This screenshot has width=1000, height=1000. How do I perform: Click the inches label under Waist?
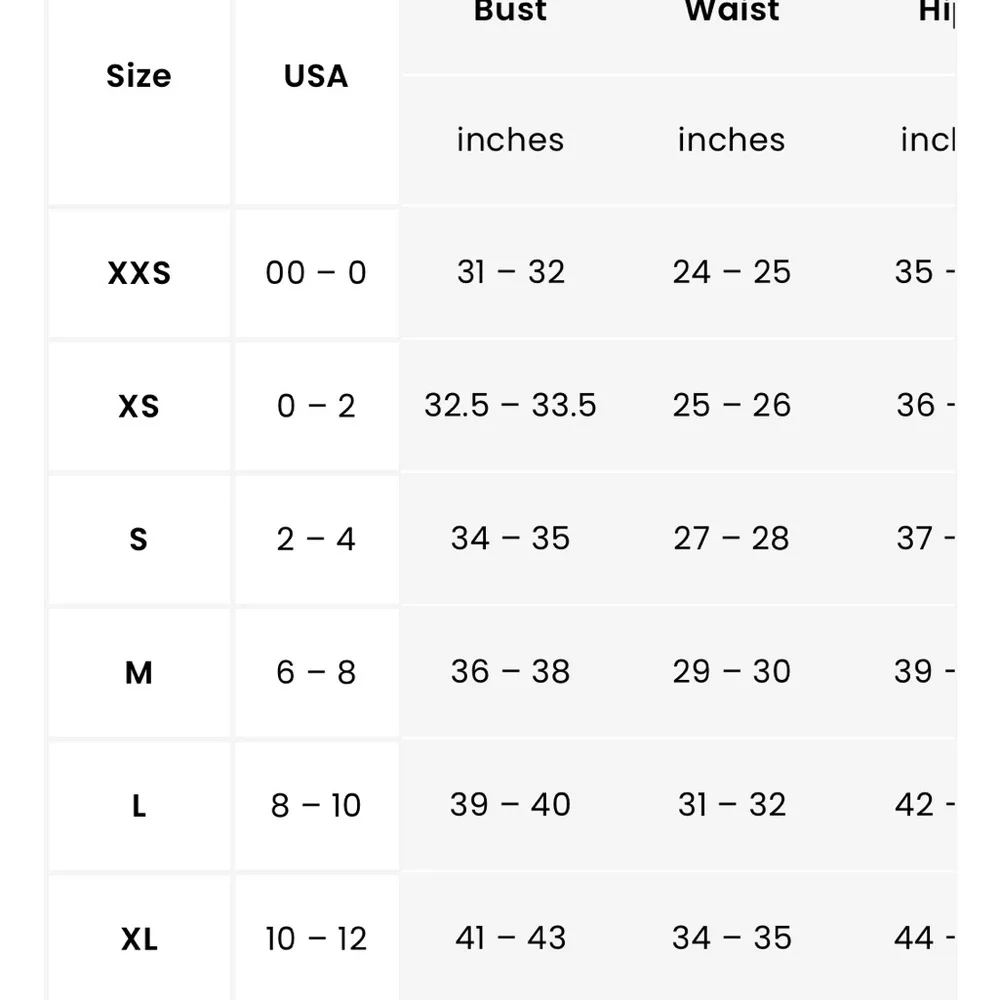click(x=732, y=140)
